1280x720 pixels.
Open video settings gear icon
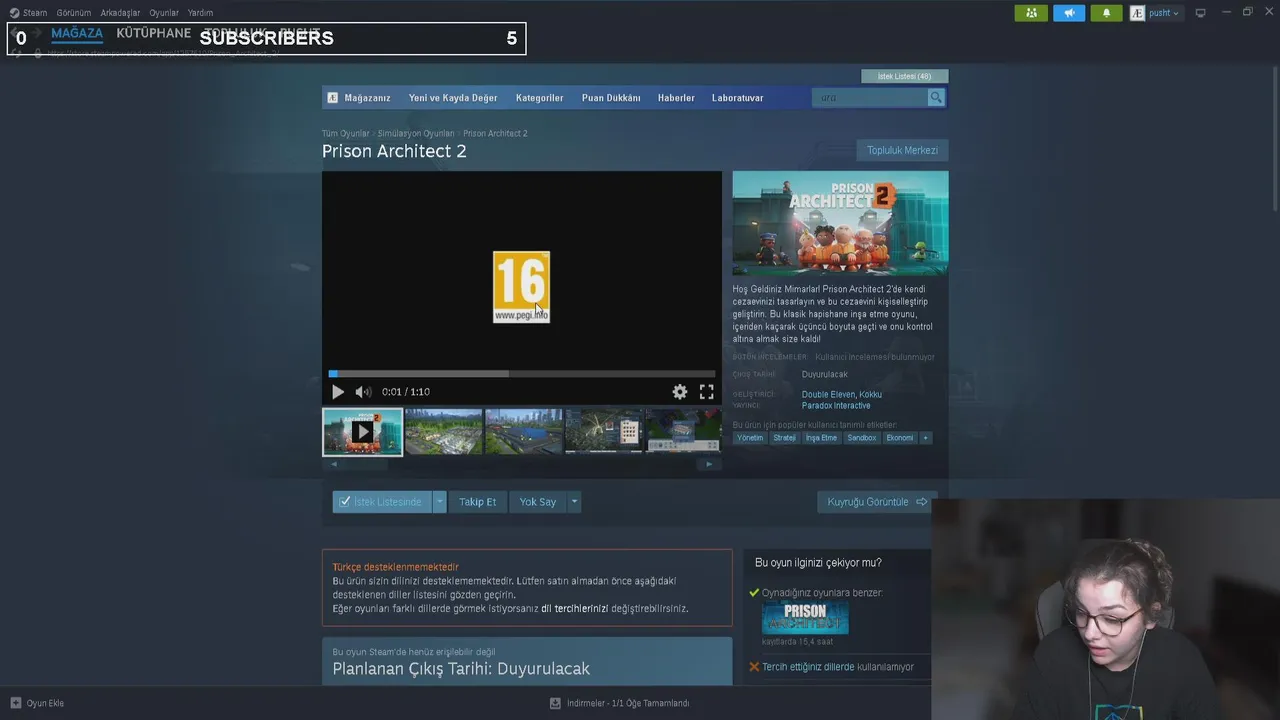pos(680,392)
